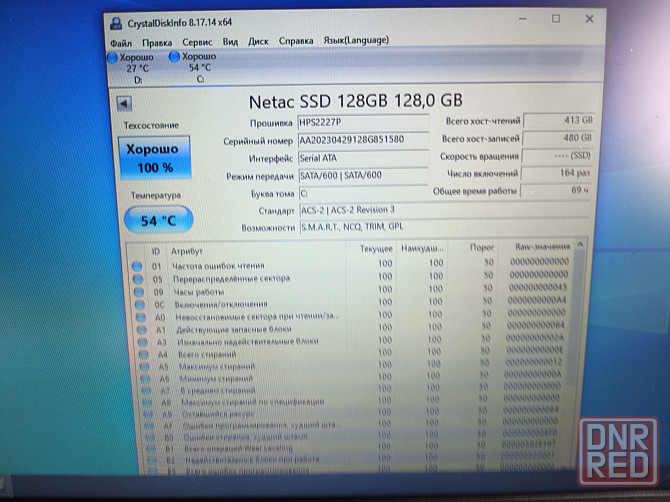This screenshot has height=502, width=670.
Task: Select the Максимум стираний attribute
Action: 217,367
